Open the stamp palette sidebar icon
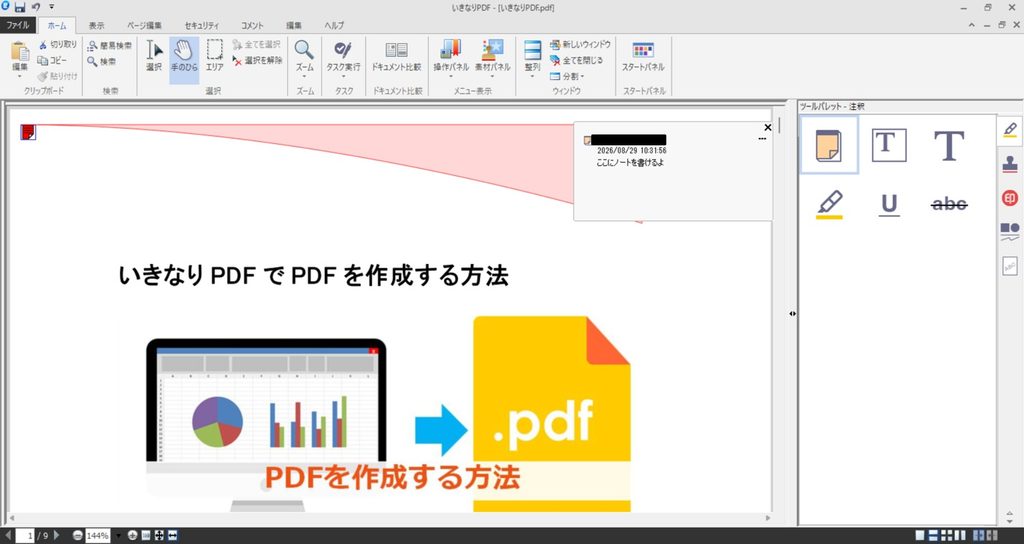1024x544 pixels. (x=1010, y=163)
